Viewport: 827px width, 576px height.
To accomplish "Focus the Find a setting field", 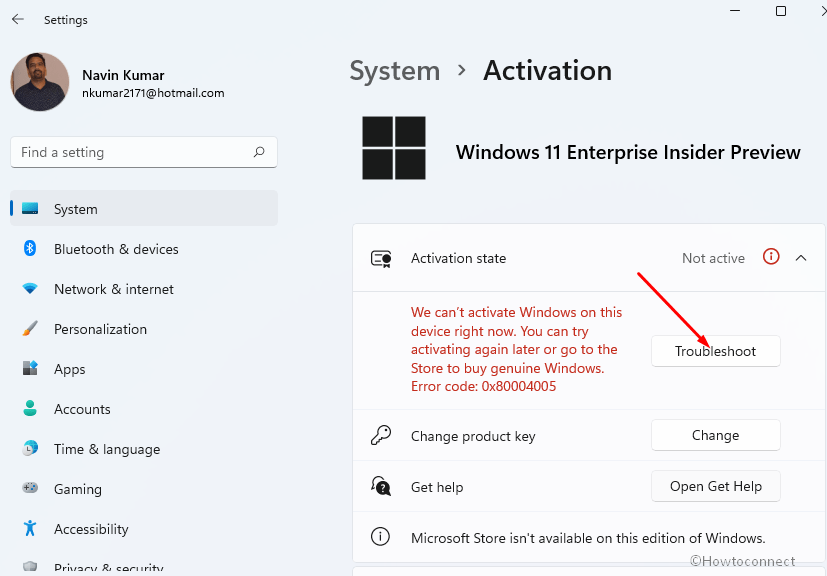I will point(143,152).
